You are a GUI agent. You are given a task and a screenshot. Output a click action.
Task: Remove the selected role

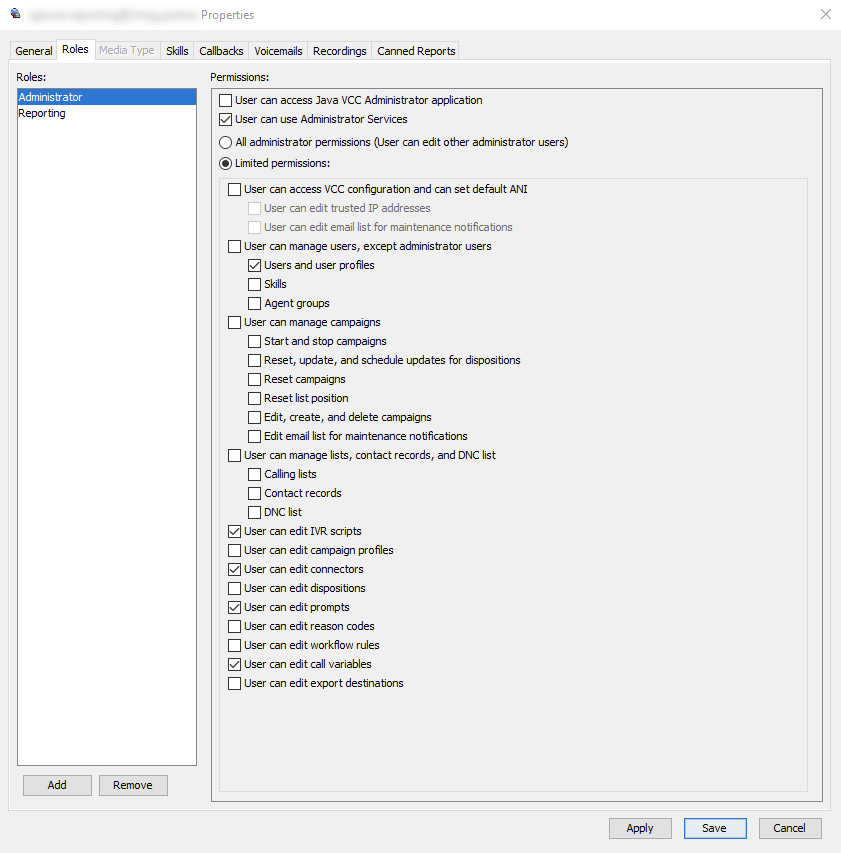(133, 785)
